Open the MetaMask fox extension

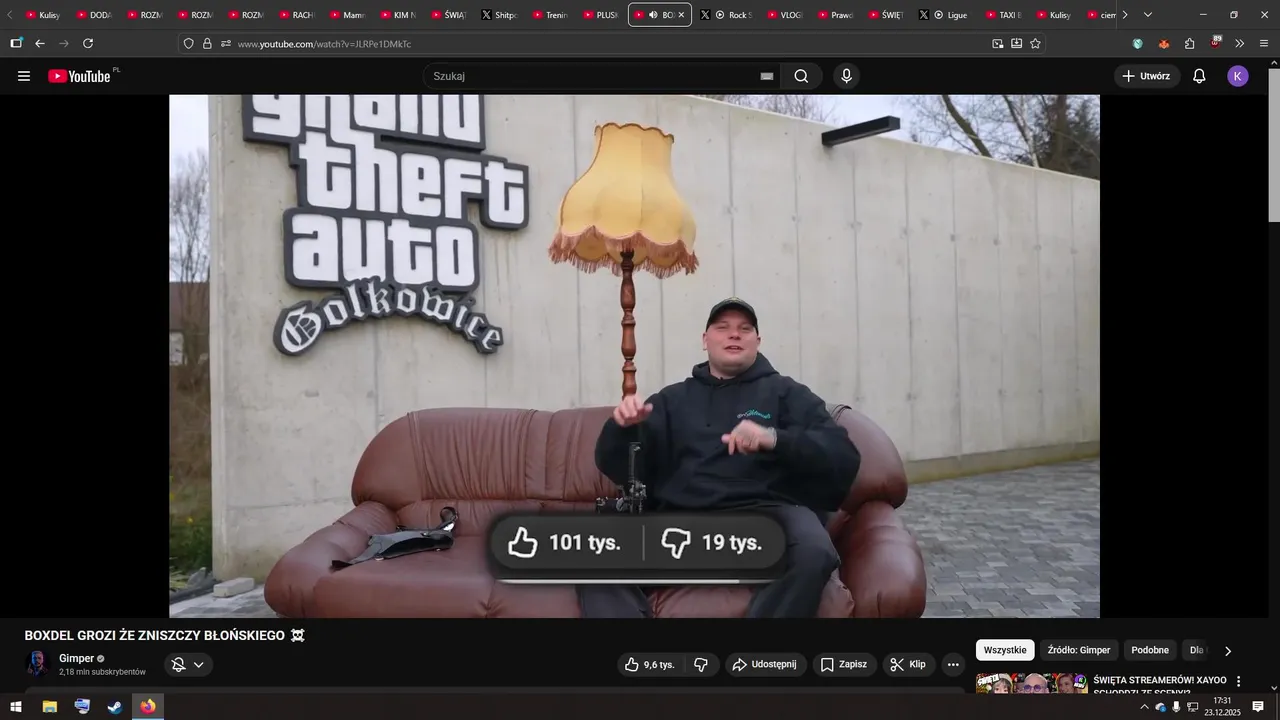point(1164,44)
